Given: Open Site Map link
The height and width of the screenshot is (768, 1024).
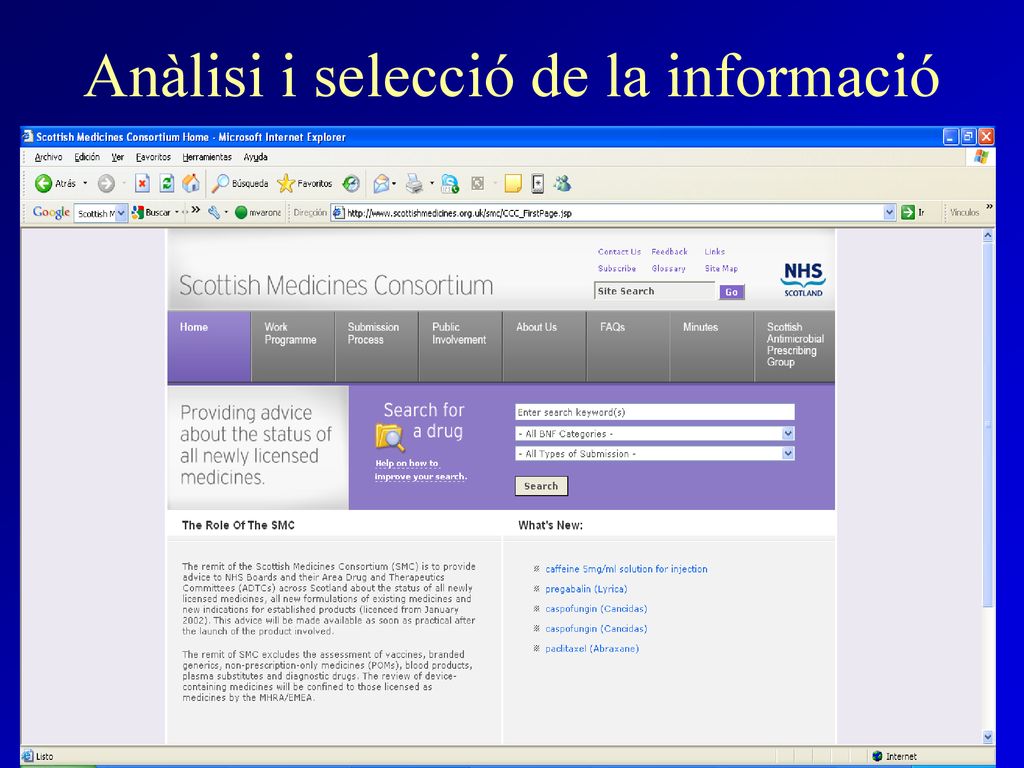Looking at the screenshot, I should tap(721, 268).
